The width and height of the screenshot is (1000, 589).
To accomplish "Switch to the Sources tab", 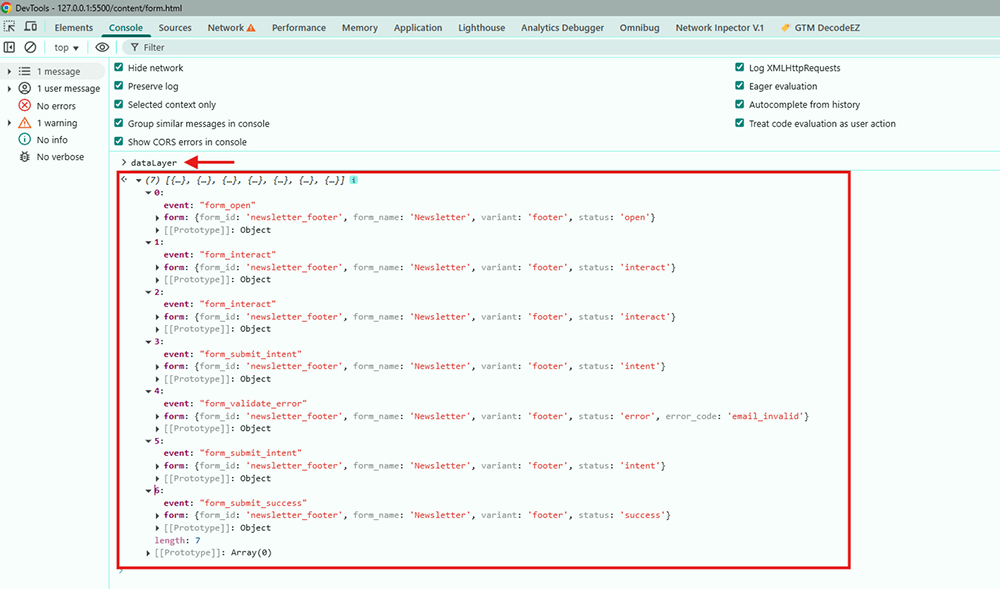I will [x=175, y=28].
